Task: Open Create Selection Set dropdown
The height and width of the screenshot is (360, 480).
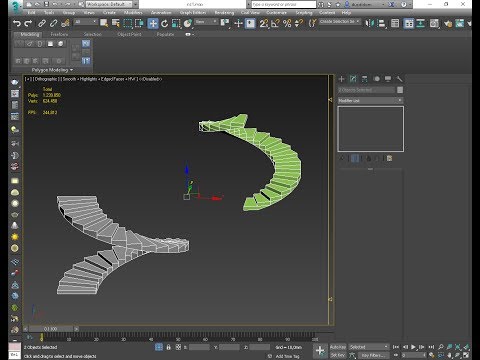Action: coord(340,22)
